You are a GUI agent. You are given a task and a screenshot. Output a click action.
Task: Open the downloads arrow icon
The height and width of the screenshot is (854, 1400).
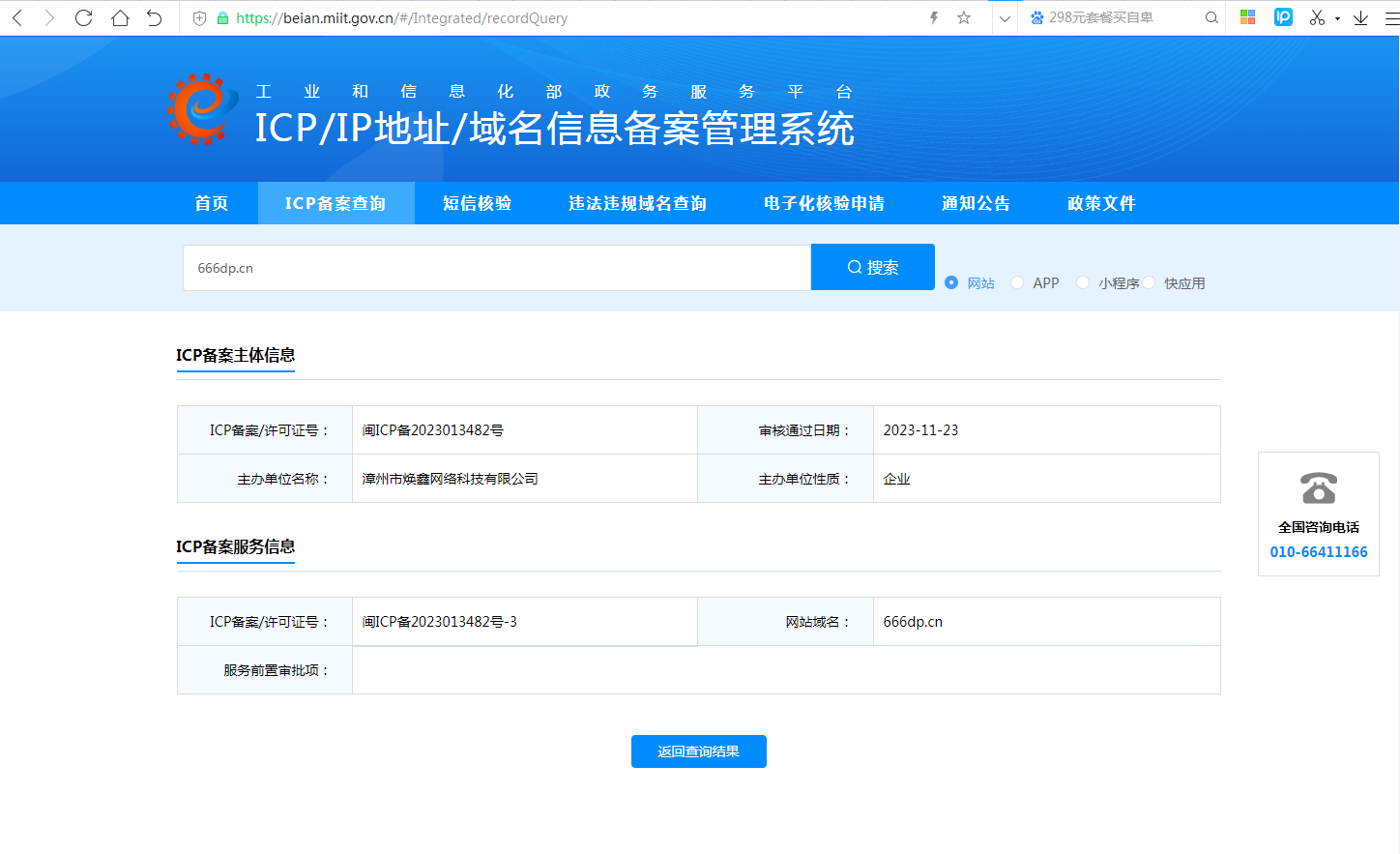pos(1360,17)
